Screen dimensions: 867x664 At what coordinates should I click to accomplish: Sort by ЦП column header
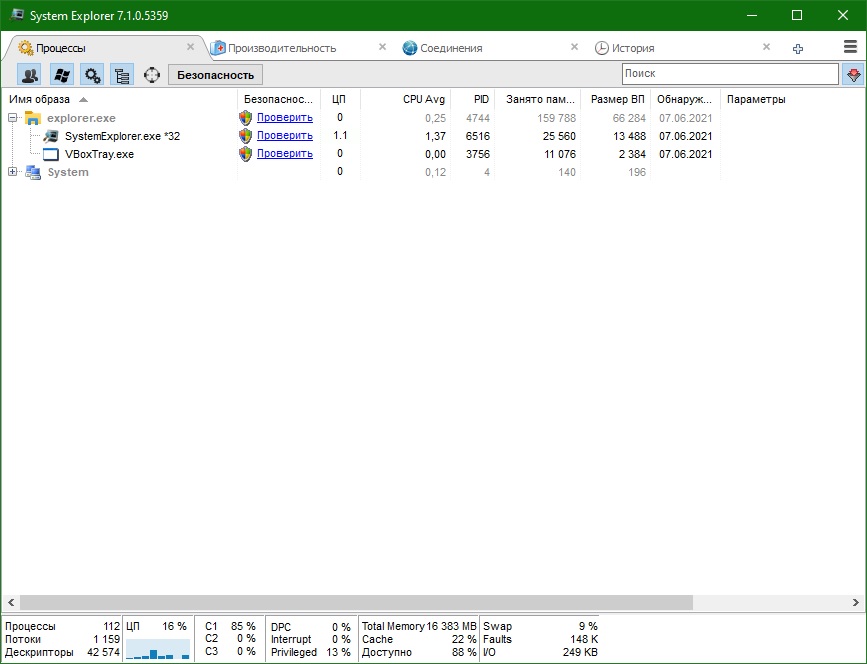coord(340,100)
